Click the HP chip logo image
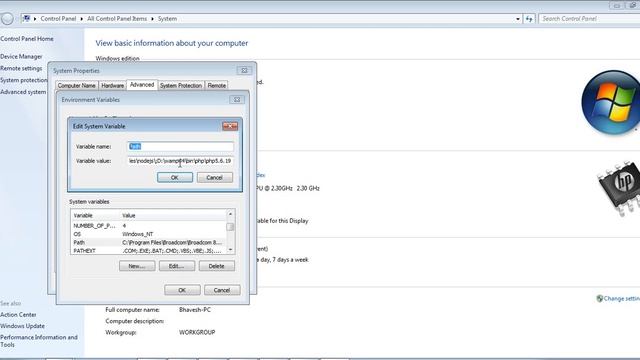The width and height of the screenshot is (640, 360). point(619,187)
